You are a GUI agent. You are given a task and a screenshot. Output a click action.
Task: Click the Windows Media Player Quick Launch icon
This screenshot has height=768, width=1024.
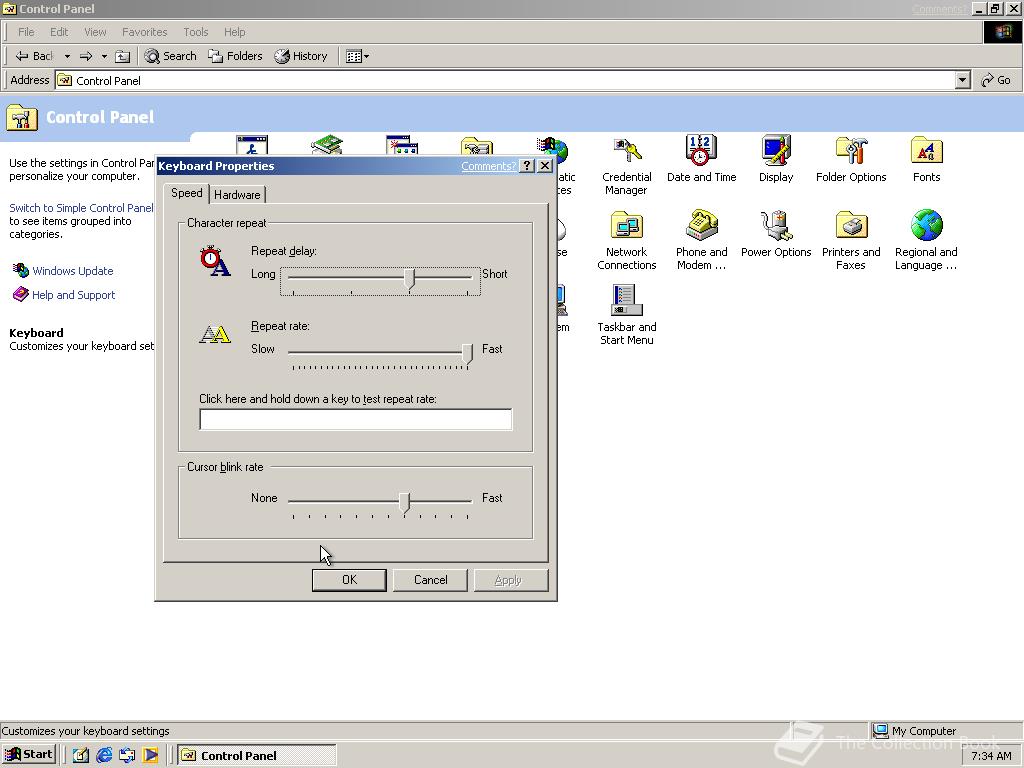tap(150, 756)
